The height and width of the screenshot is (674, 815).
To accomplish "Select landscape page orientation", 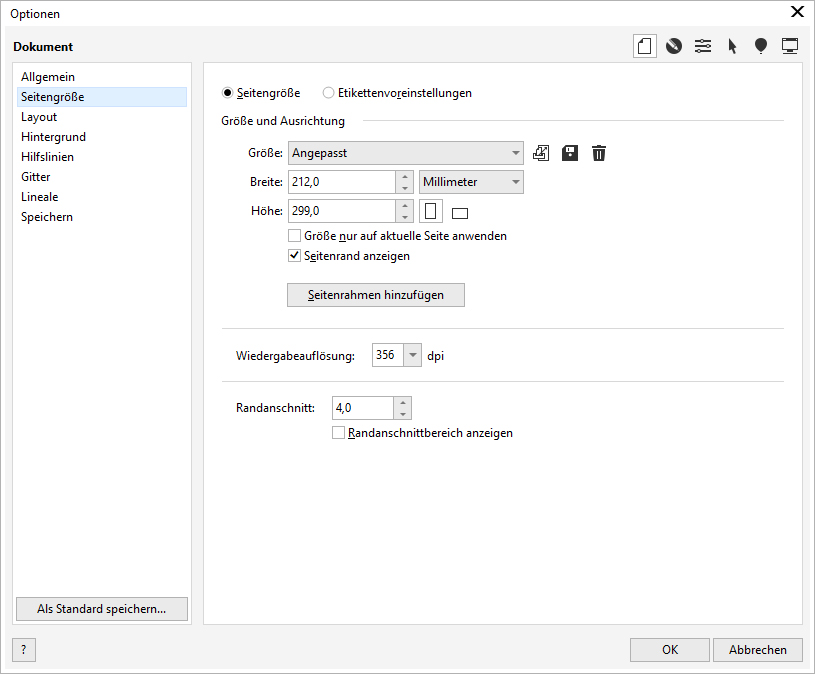I will (x=460, y=213).
